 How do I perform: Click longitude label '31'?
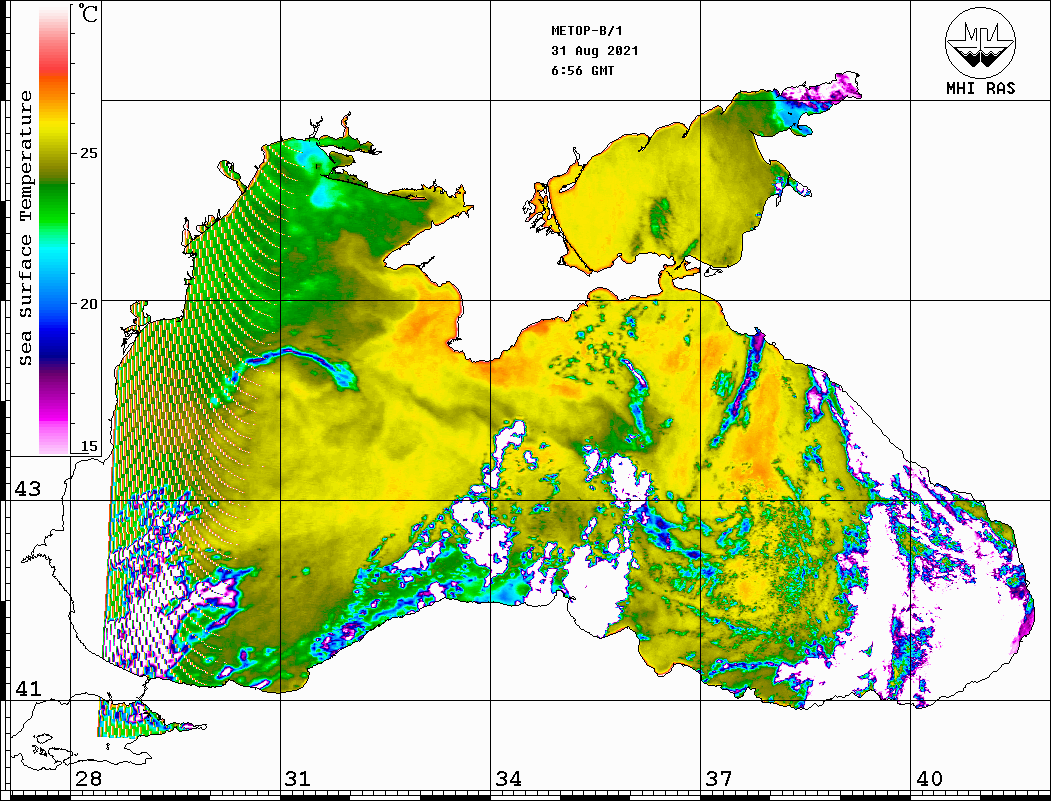coord(298,779)
